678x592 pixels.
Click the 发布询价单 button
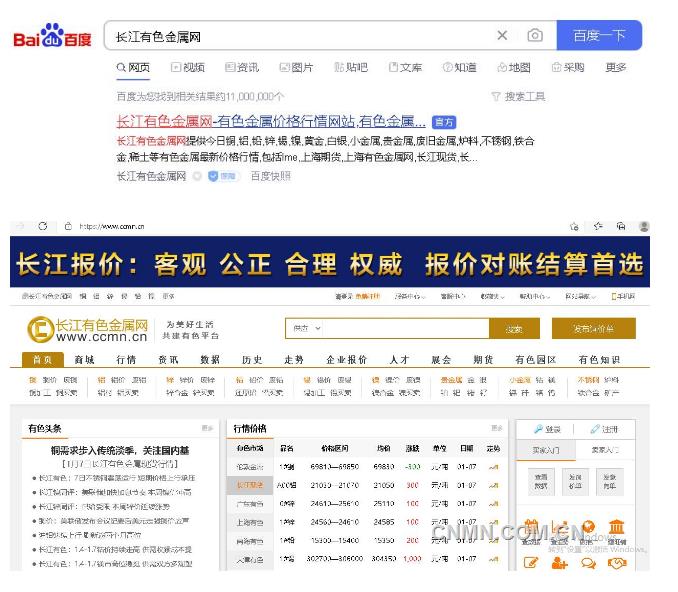click(594, 329)
